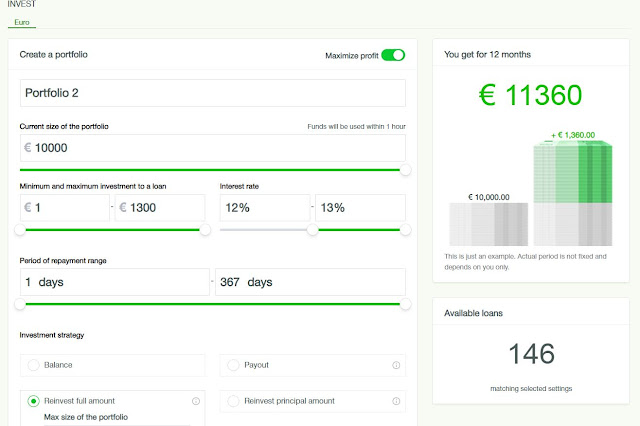Click the maximum investment slider handle

tap(205, 230)
